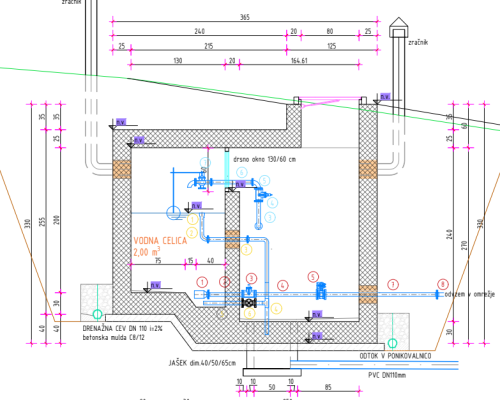The image size is (500, 400).
Task: Click the red circled number 7 marker
Action: [393, 285]
